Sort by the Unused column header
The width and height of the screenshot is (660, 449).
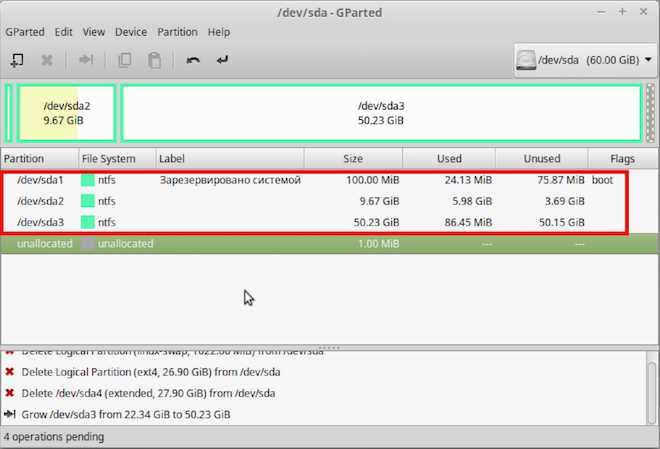coord(542,159)
